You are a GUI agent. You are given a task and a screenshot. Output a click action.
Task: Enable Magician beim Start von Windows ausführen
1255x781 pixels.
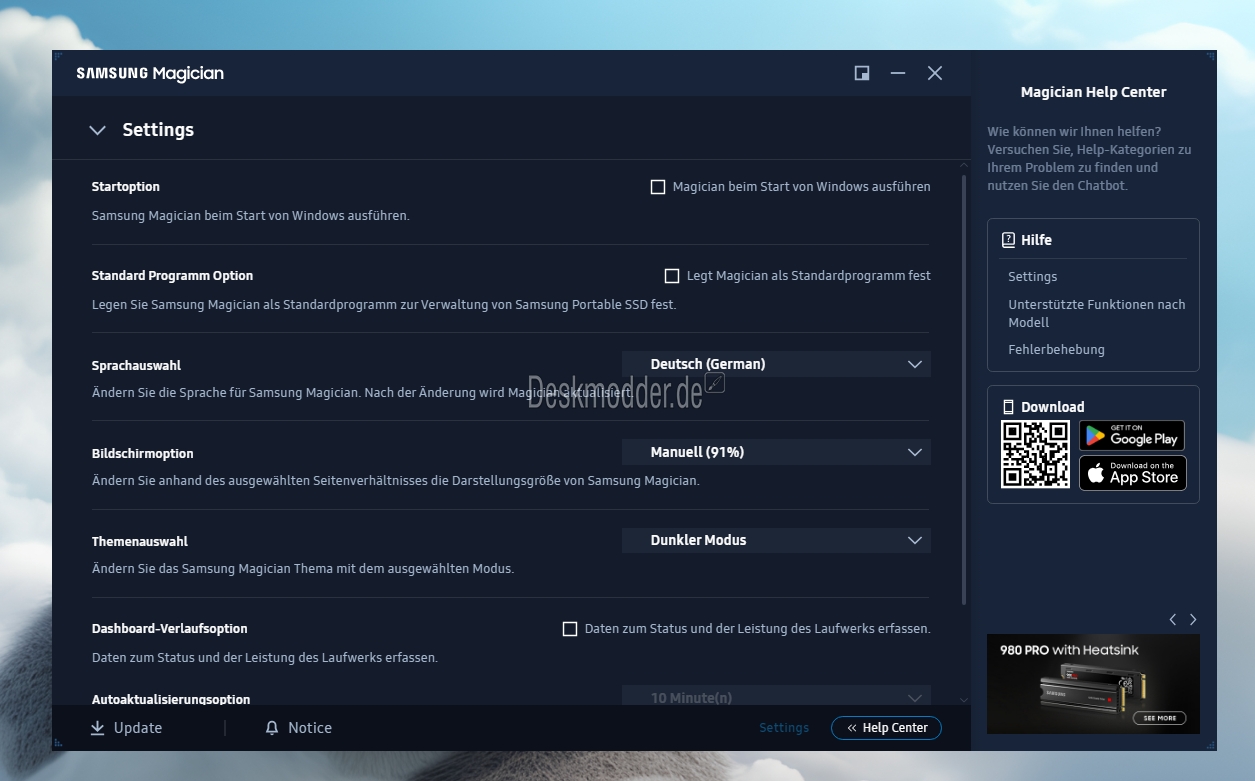(658, 187)
